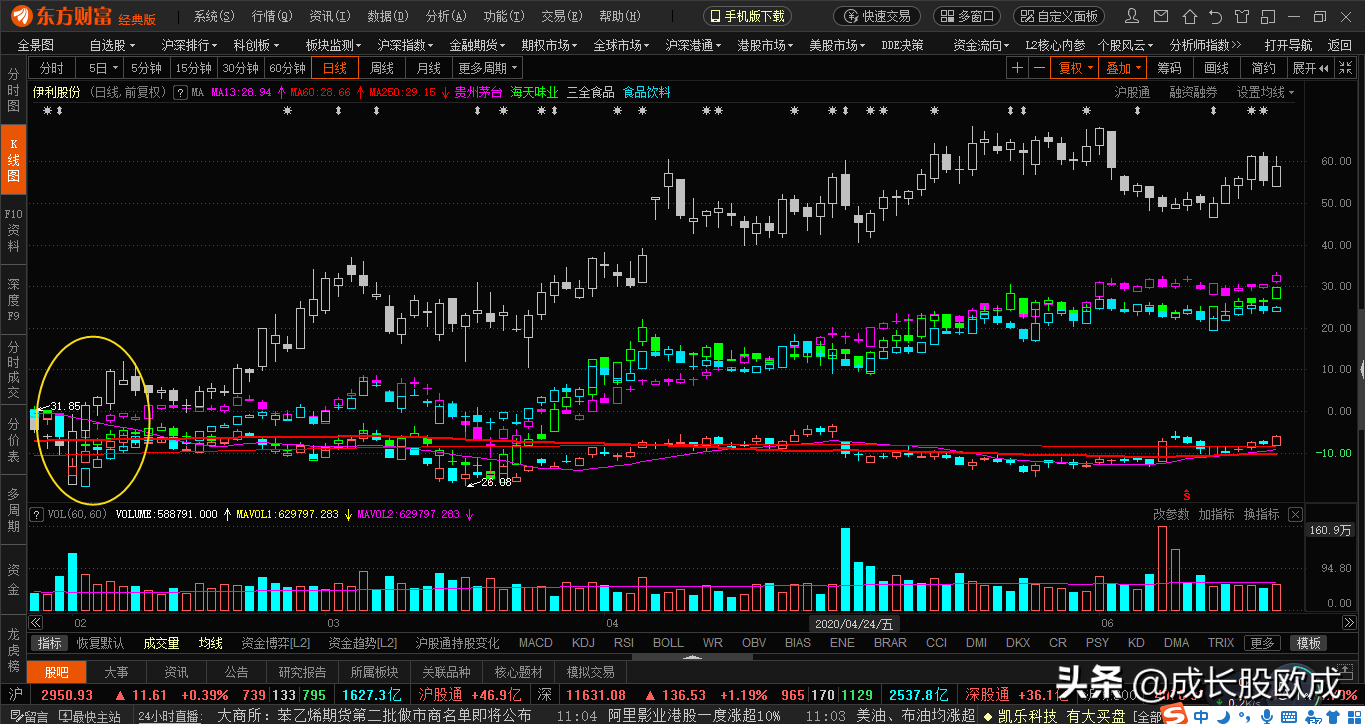The width and height of the screenshot is (1365, 724).
Task: Open the user account icon
Action: pos(1132,16)
